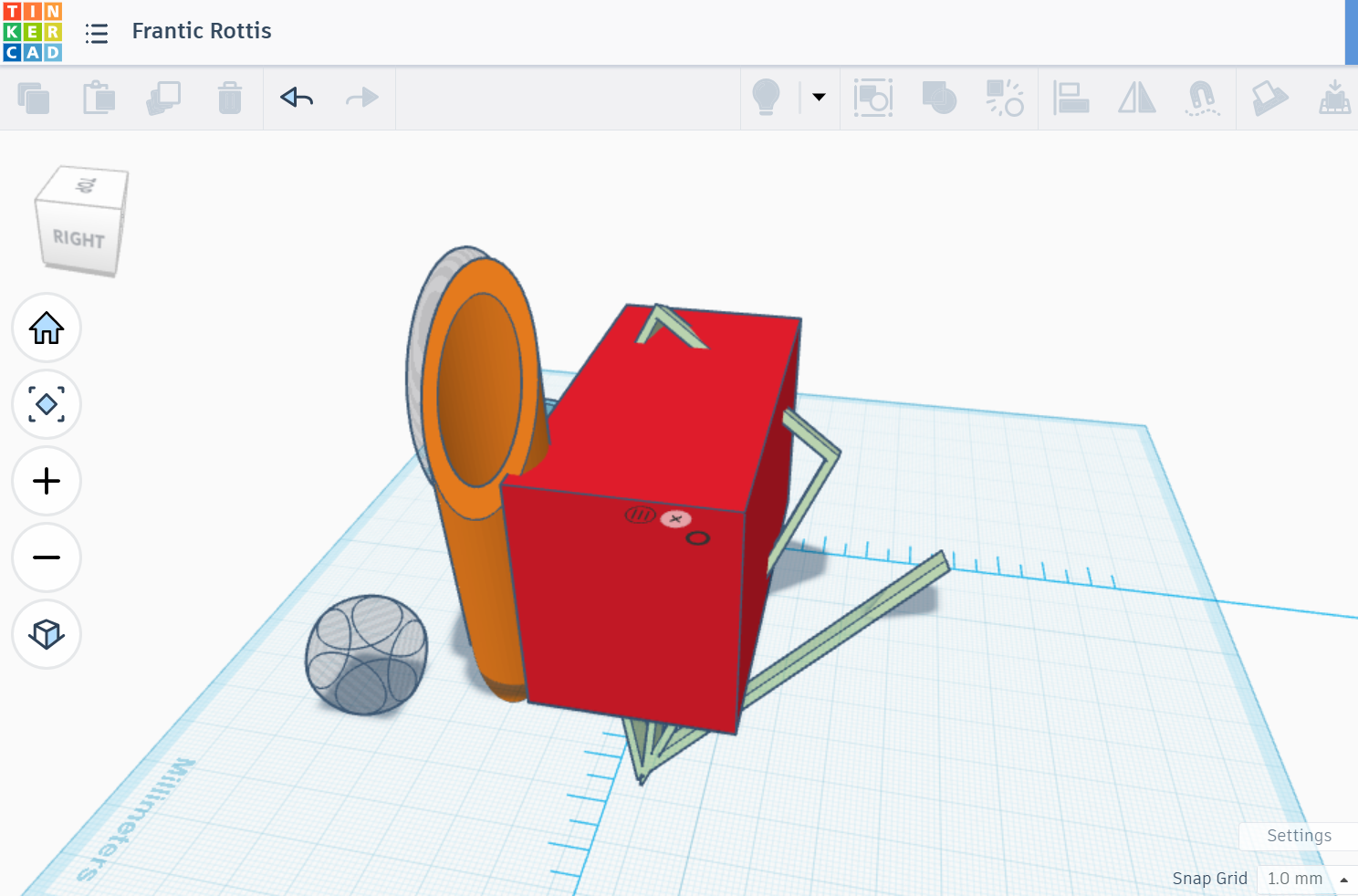Redo the last undone action

(362, 98)
